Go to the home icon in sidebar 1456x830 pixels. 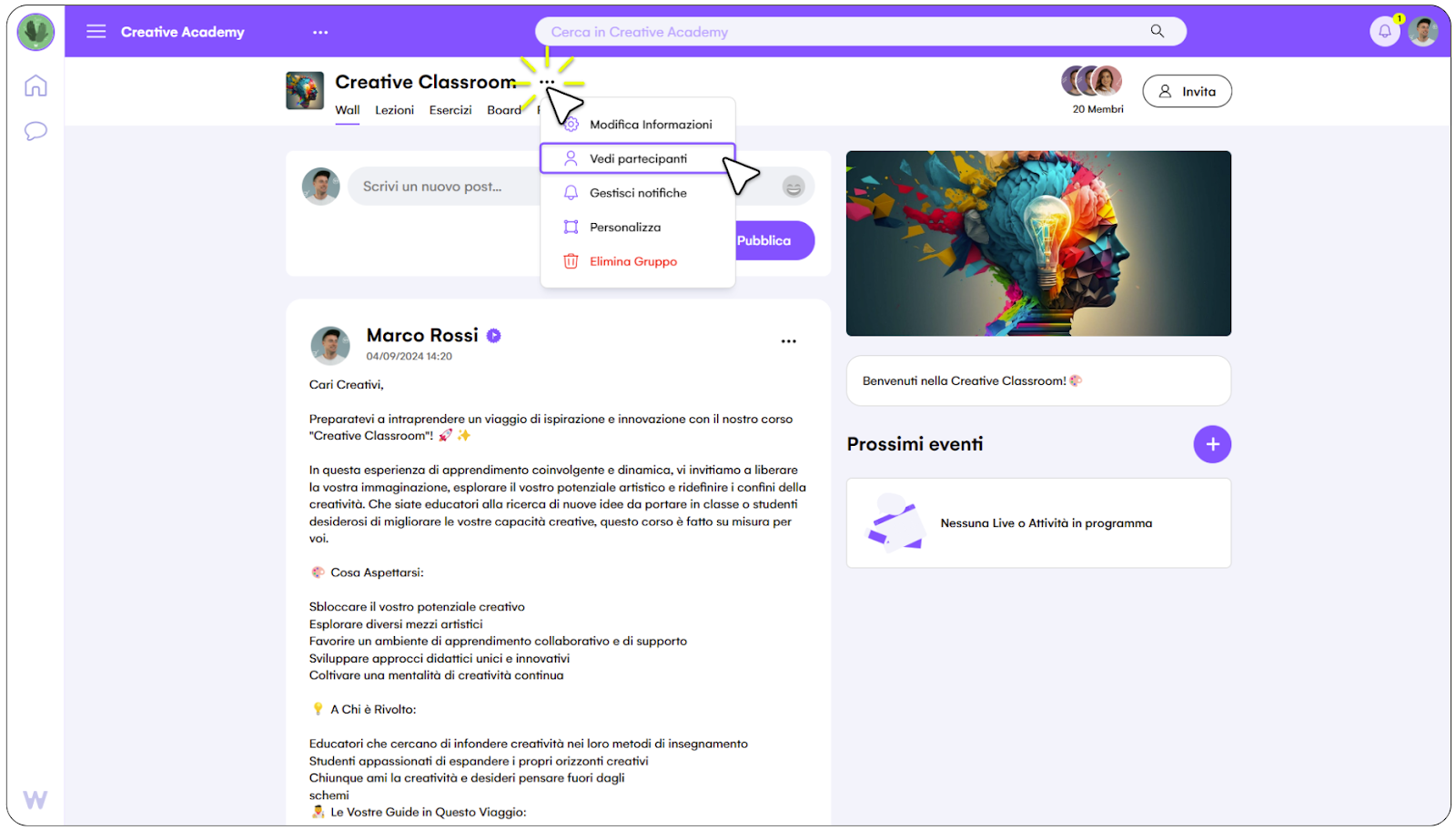pyautogui.click(x=35, y=86)
